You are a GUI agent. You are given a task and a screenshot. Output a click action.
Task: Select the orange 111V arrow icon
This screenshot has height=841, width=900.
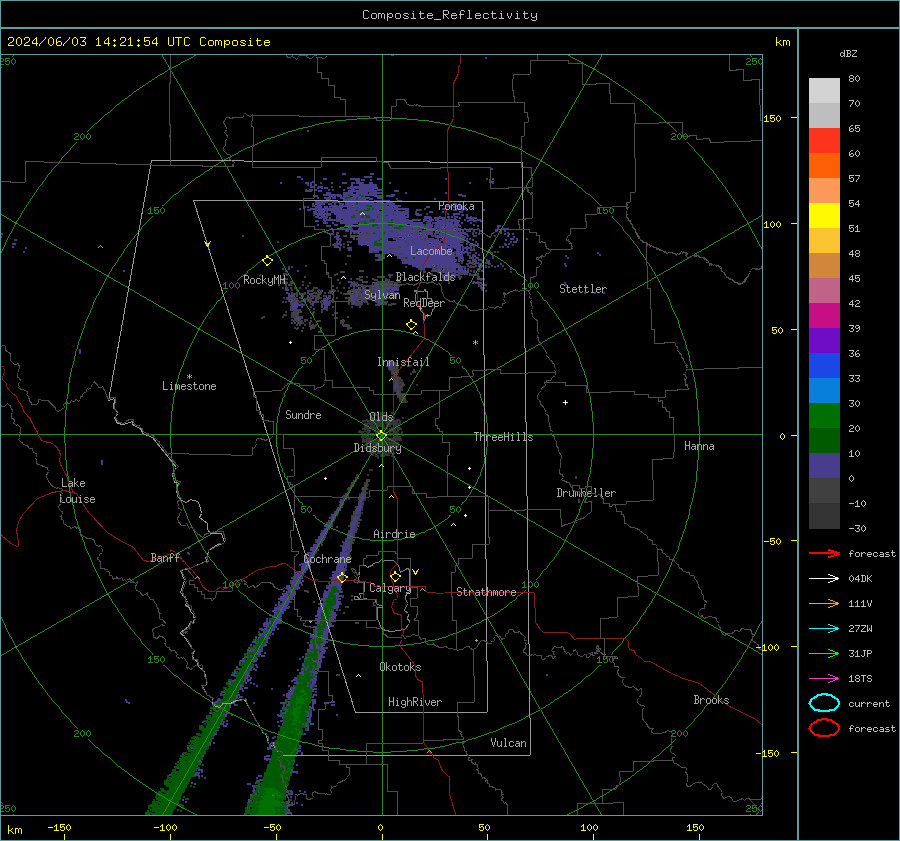824,603
